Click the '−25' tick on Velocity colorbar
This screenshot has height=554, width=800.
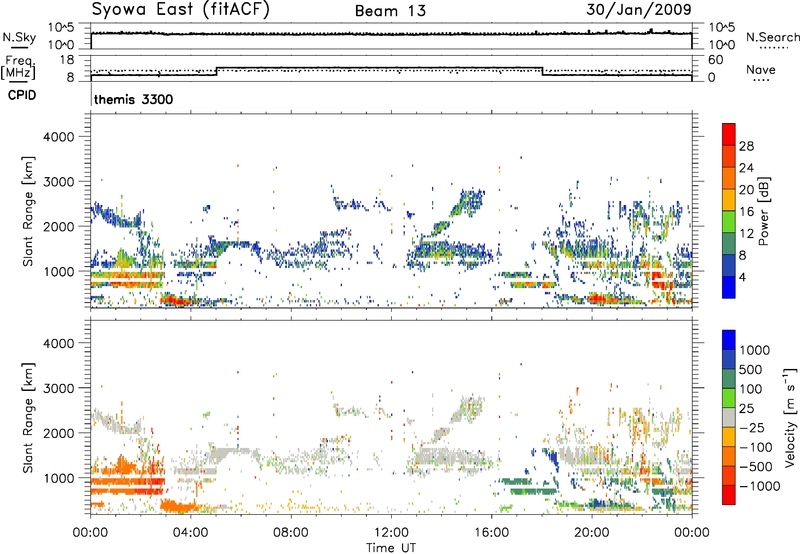click(x=752, y=428)
